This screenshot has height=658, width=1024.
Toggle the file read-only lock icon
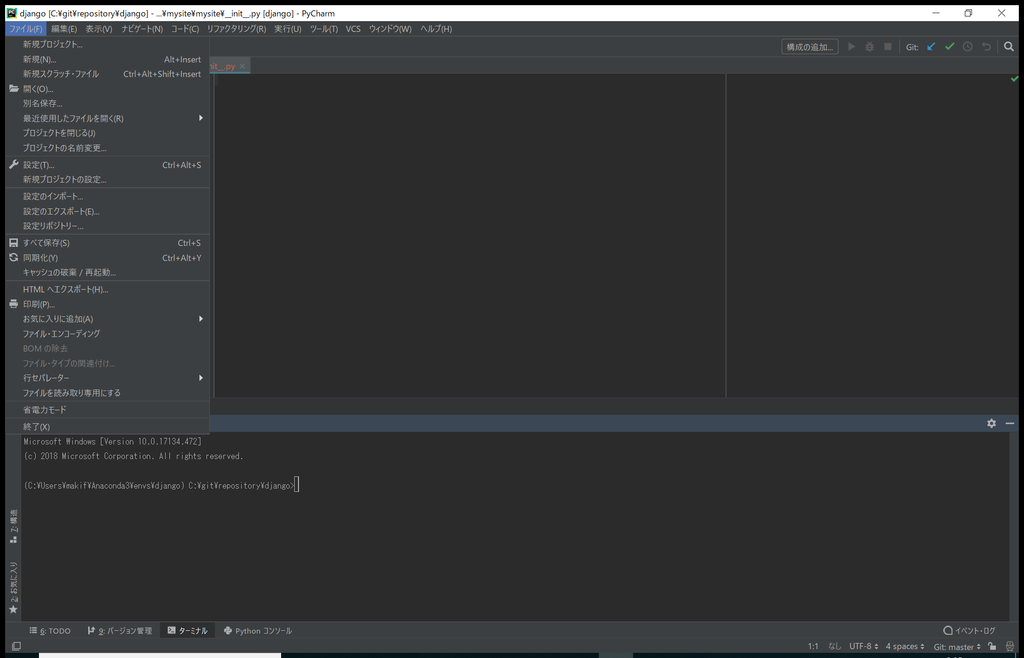coord(992,646)
